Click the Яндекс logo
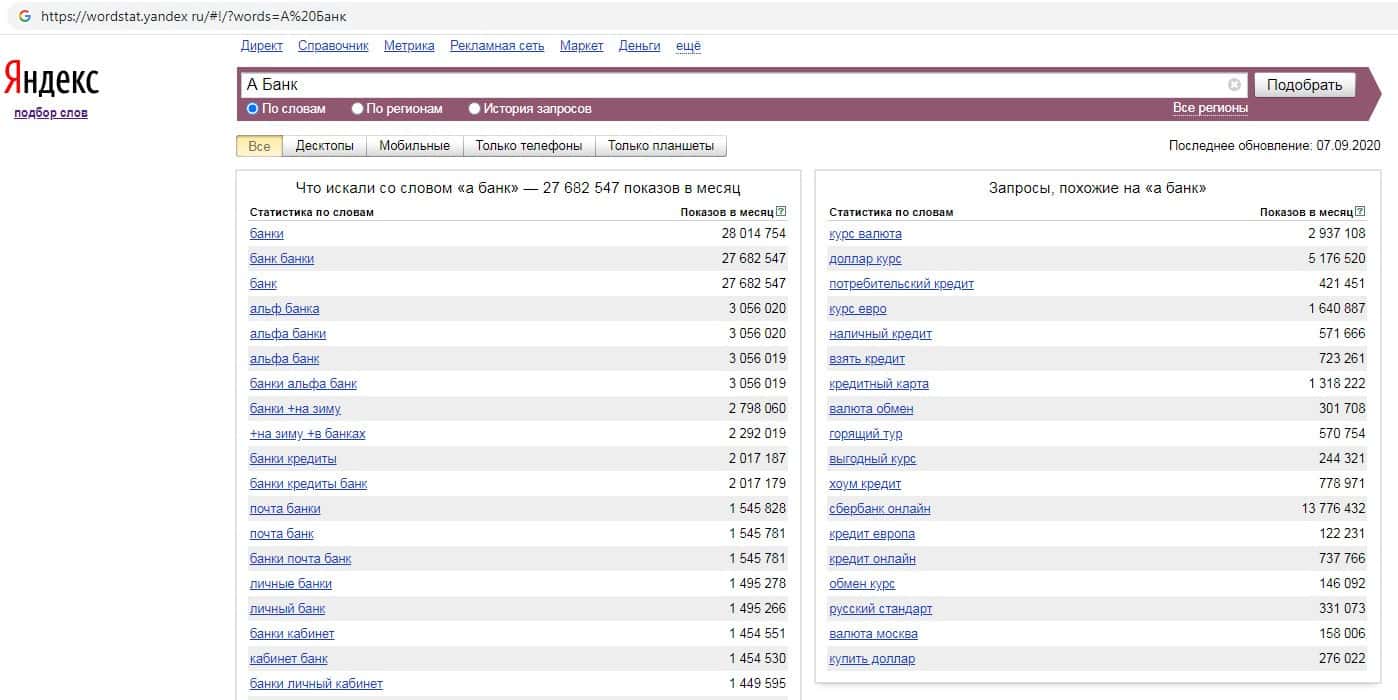Image resolution: width=1398 pixels, height=700 pixels. (x=51, y=79)
